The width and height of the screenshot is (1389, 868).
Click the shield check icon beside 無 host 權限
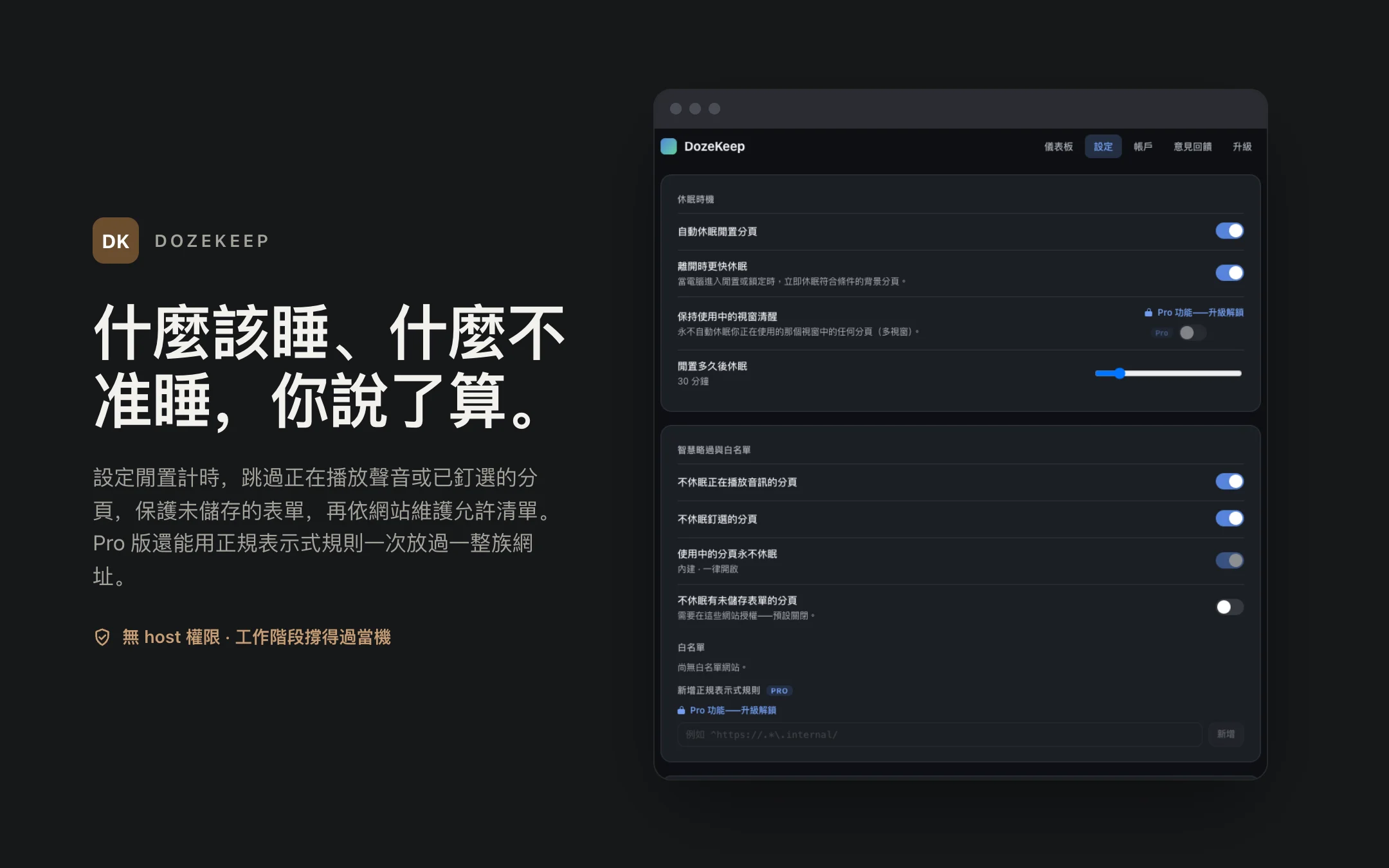(102, 637)
